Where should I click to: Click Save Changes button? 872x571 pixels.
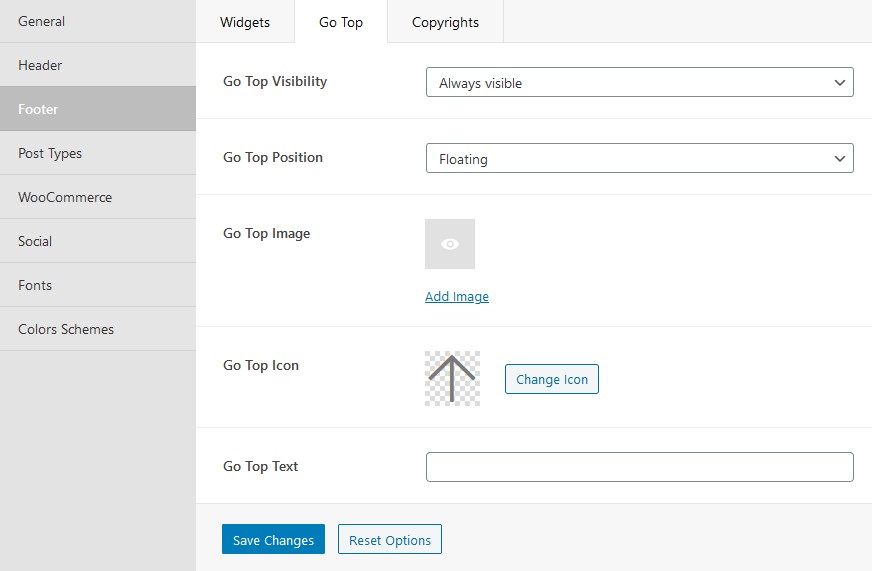coord(273,539)
